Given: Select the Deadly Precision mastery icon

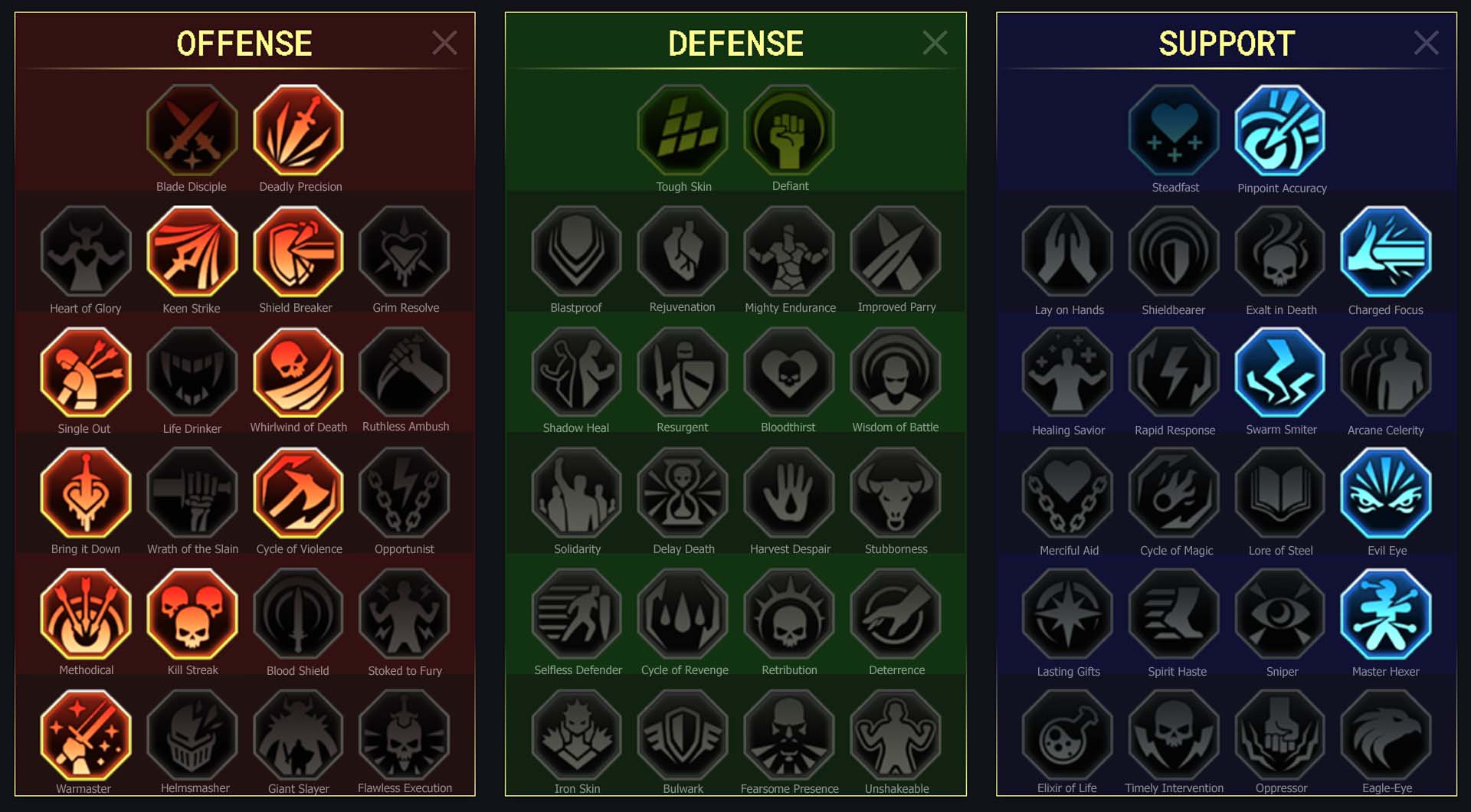Looking at the screenshot, I should (299, 130).
